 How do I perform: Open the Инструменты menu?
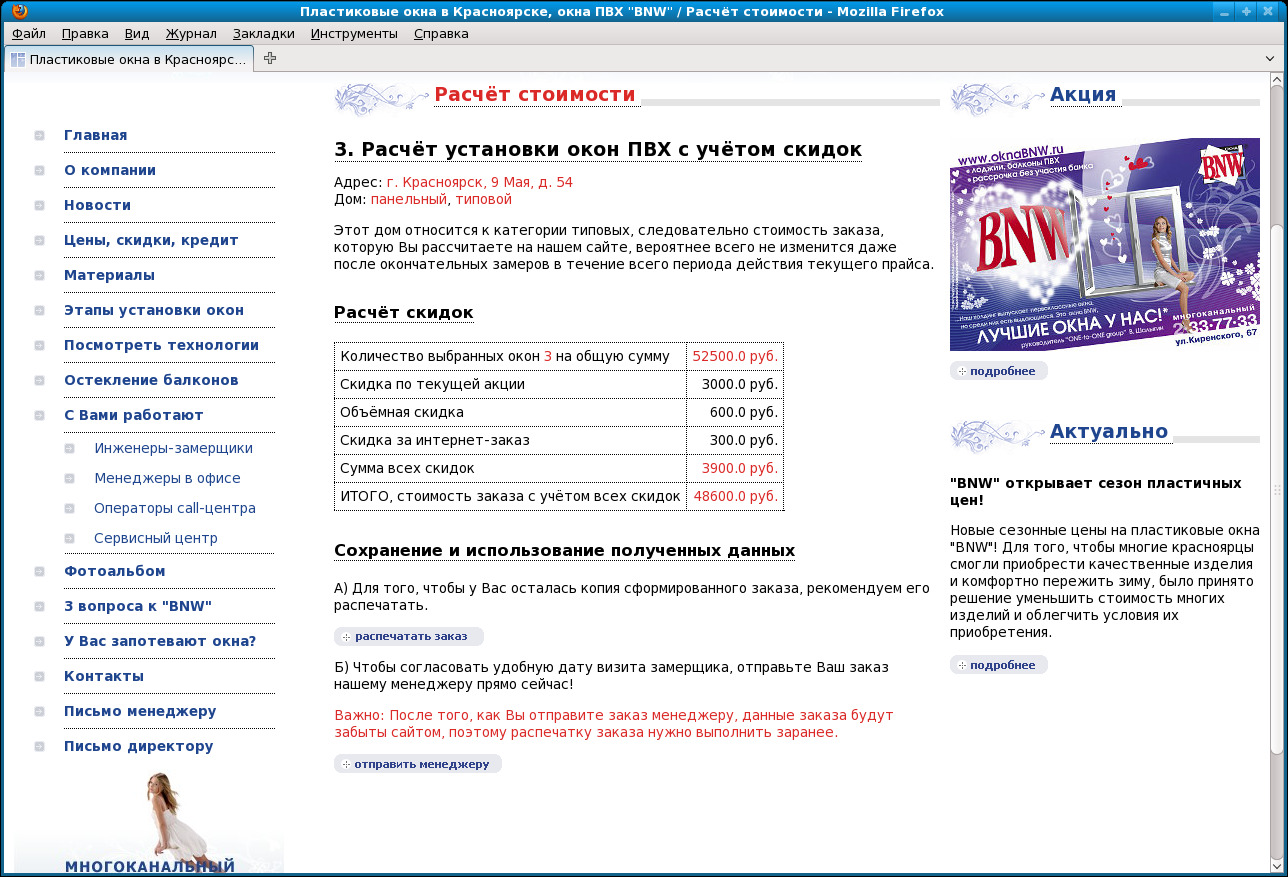[x=354, y=33]
